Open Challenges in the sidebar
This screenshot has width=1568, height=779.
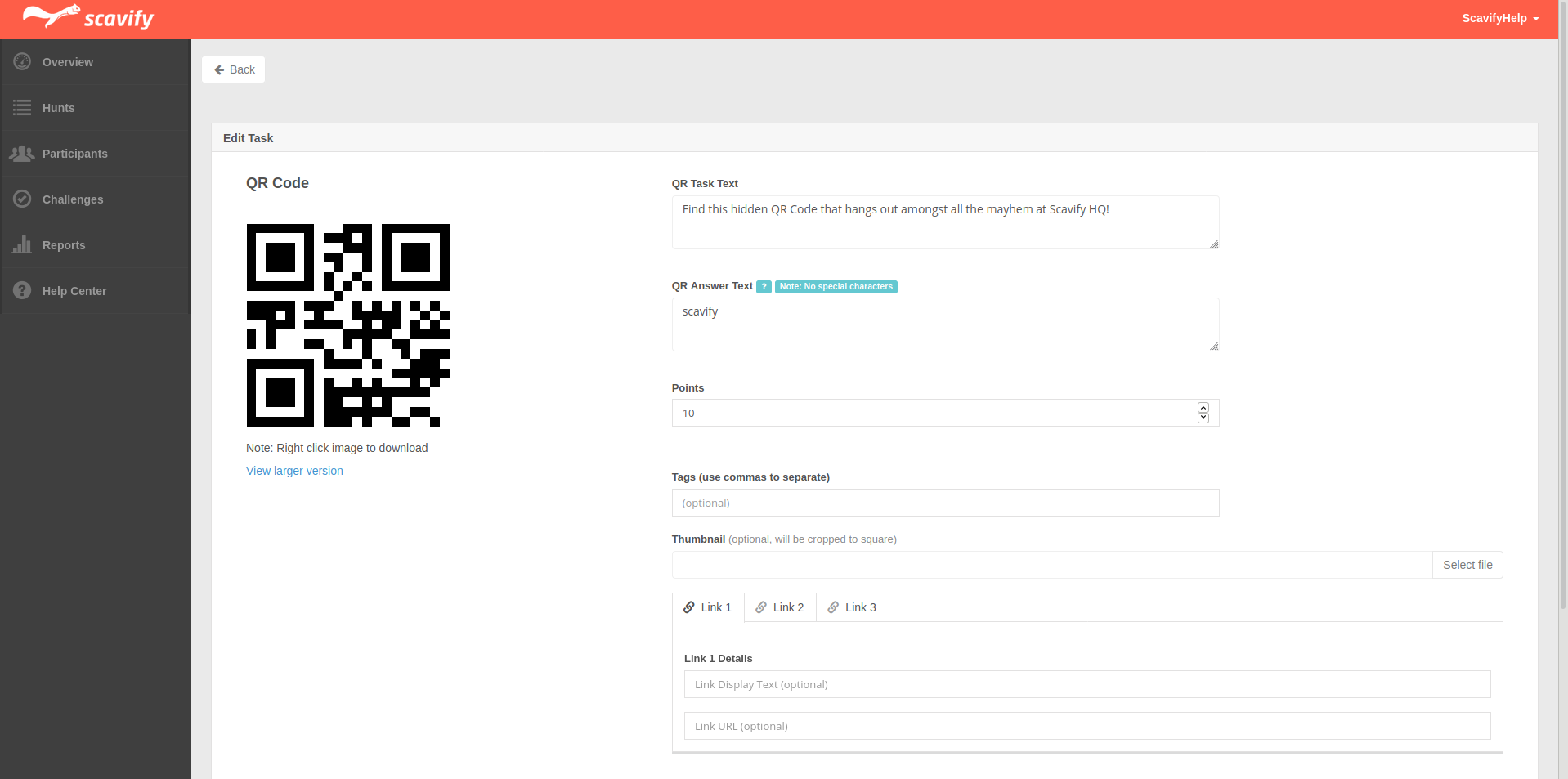[x=96, y=199]
